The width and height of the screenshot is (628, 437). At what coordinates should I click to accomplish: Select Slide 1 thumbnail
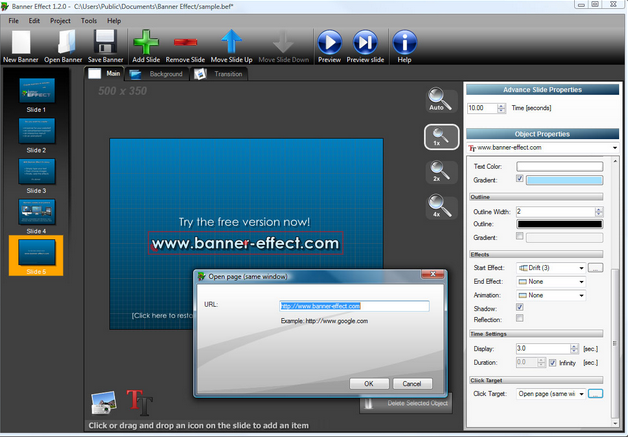click(36, 91)
